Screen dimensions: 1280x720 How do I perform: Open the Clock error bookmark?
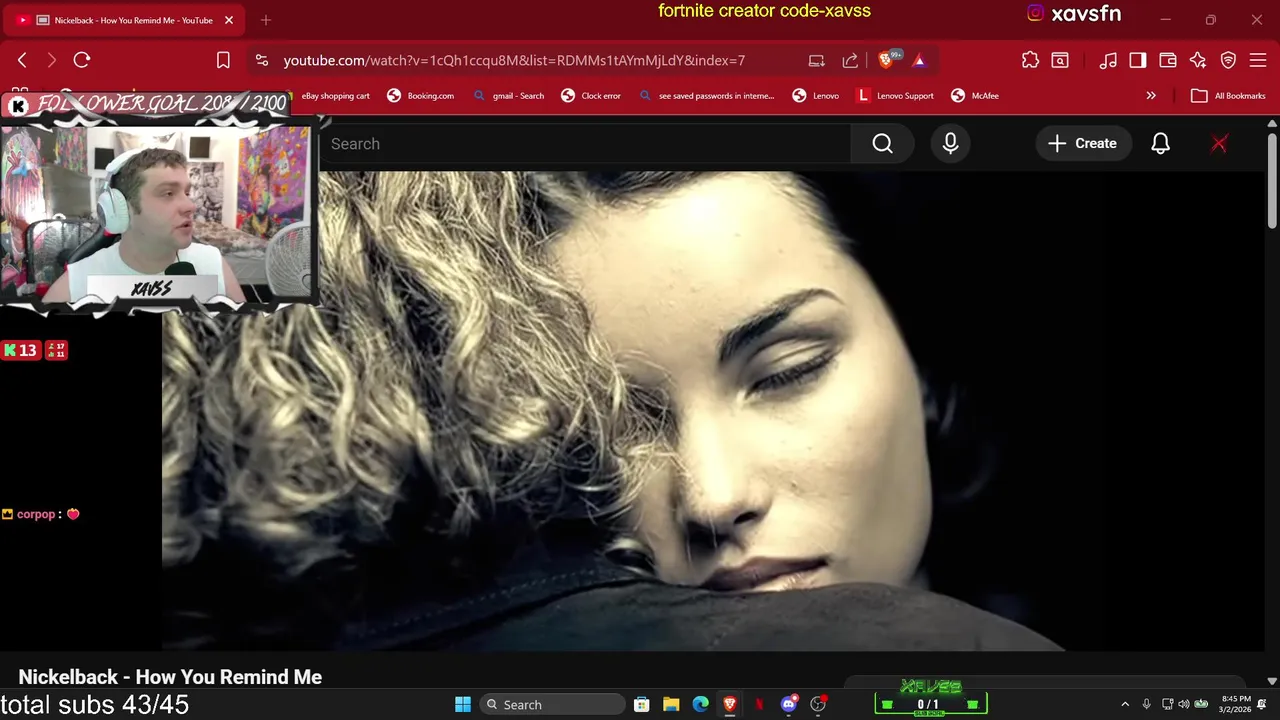click(591, 96)
